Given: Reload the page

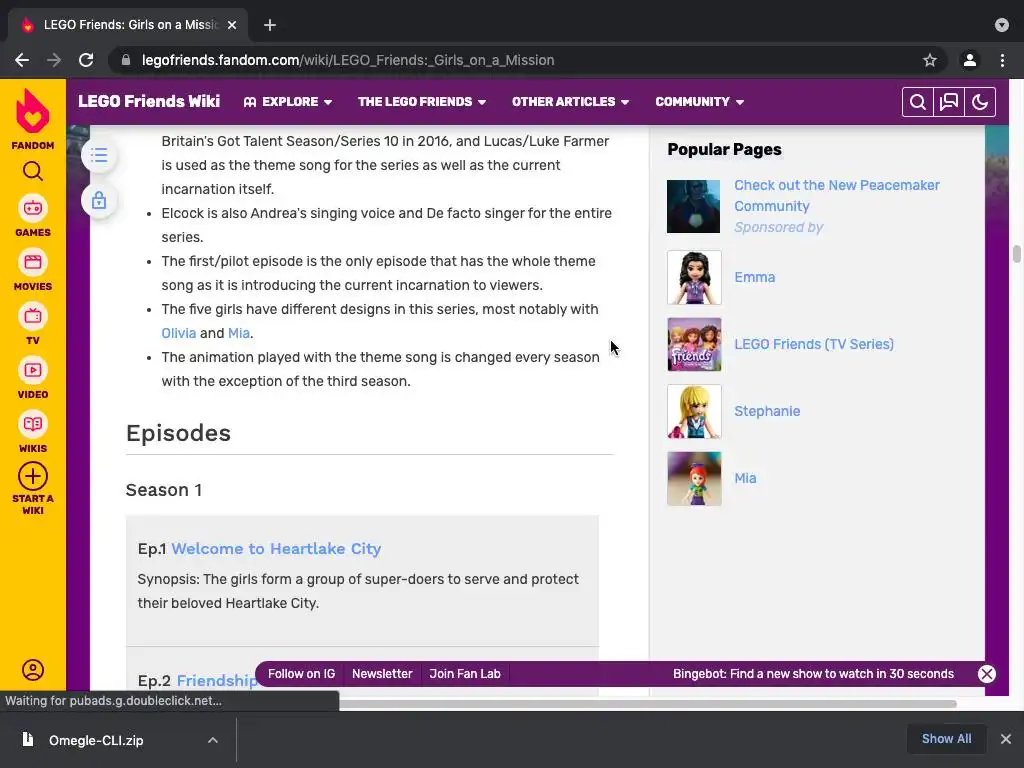Looking at the screenshot, I should coord(86,60).
